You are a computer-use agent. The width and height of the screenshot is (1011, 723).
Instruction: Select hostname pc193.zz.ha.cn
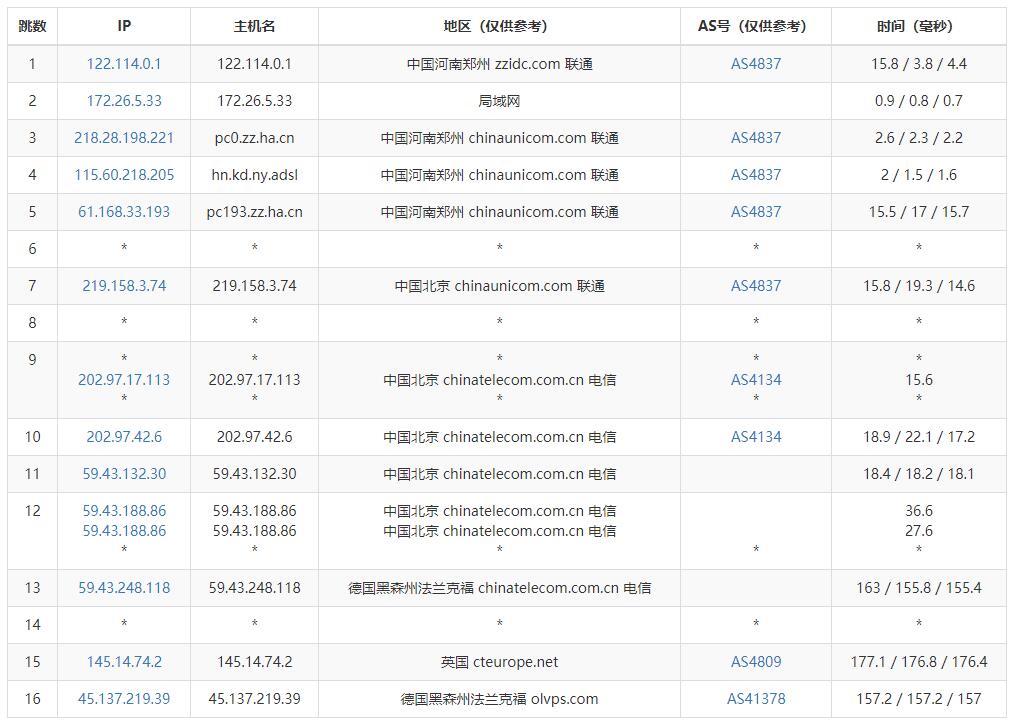(254, 212)
